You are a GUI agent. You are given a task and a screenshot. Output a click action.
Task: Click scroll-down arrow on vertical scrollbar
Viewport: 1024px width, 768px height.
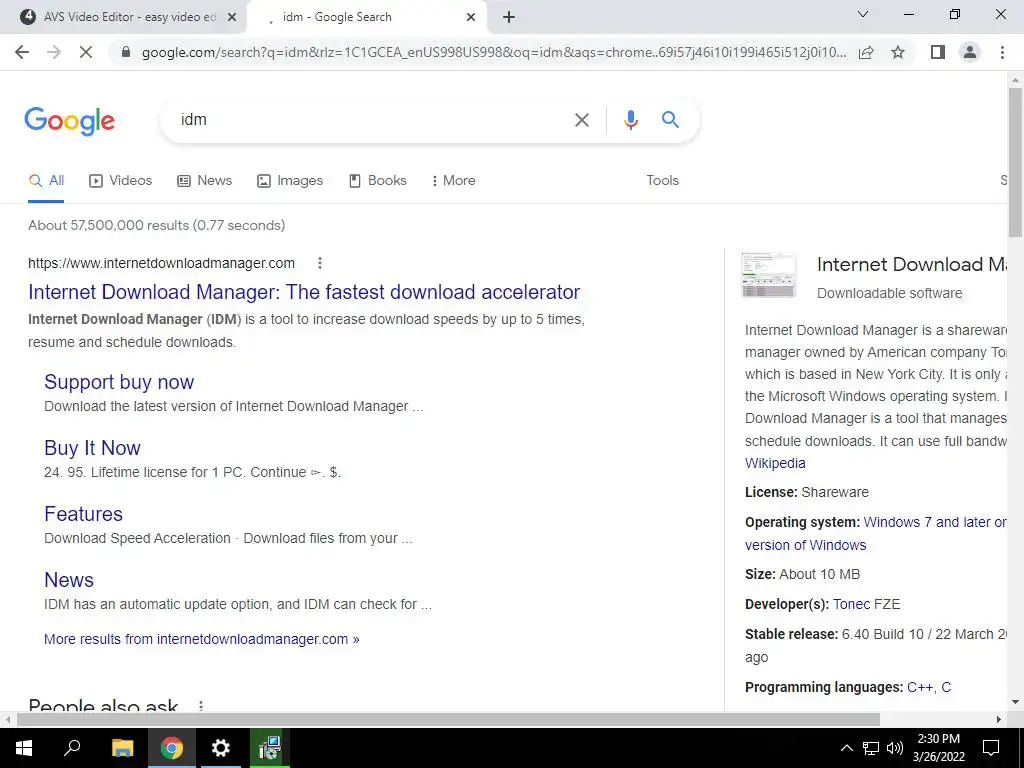(x=1015, y=703)
